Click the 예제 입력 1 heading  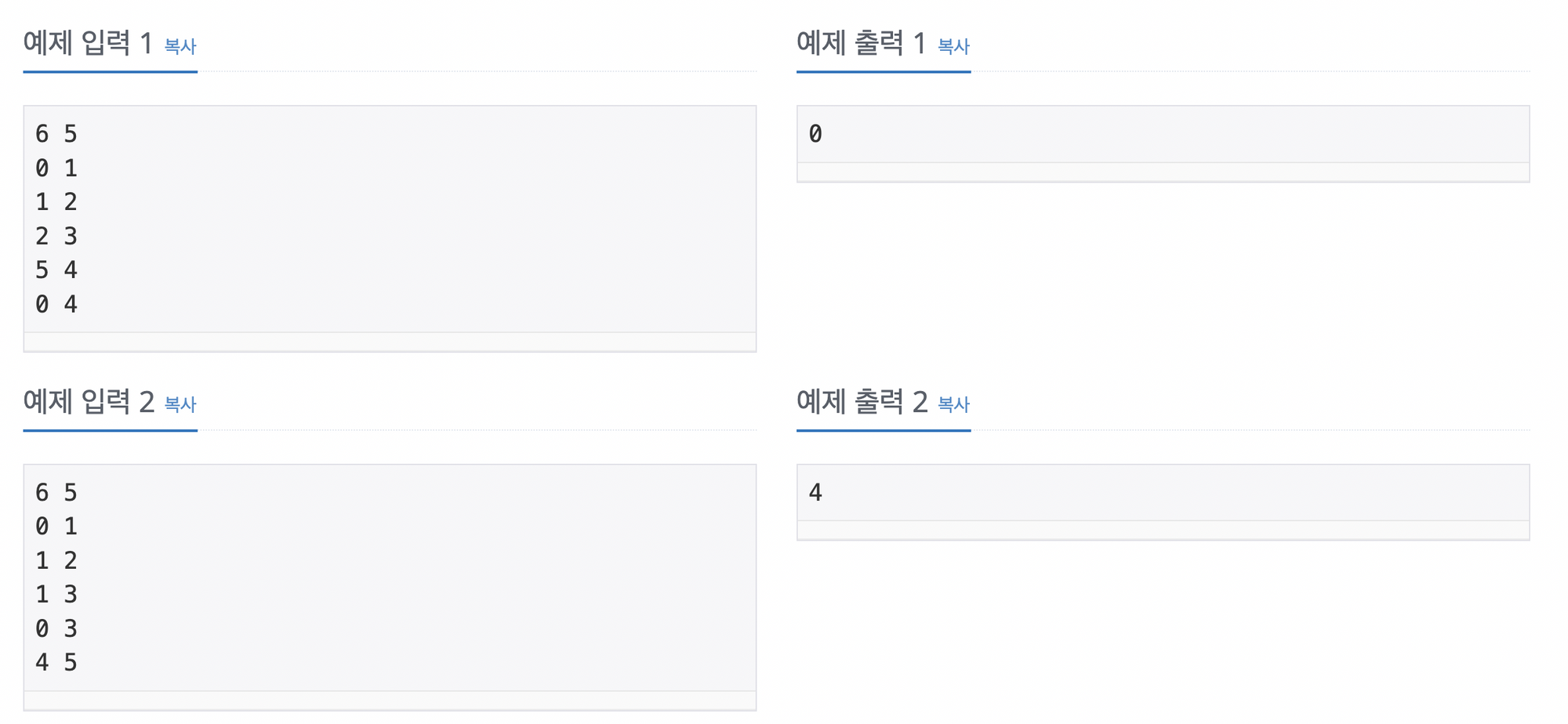[87, 43]
